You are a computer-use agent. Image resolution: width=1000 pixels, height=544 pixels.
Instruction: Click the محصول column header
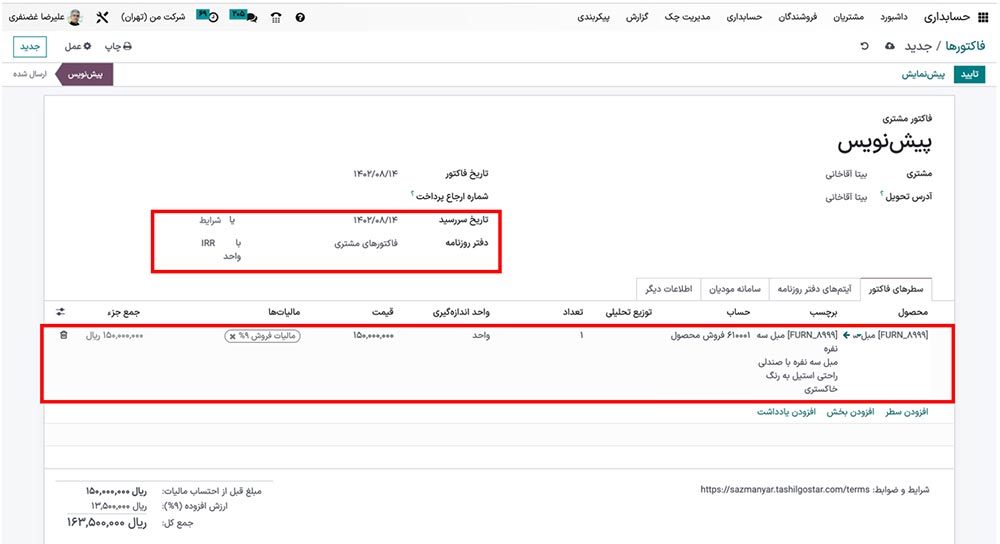pyautogui.click(x=913, y=312)
